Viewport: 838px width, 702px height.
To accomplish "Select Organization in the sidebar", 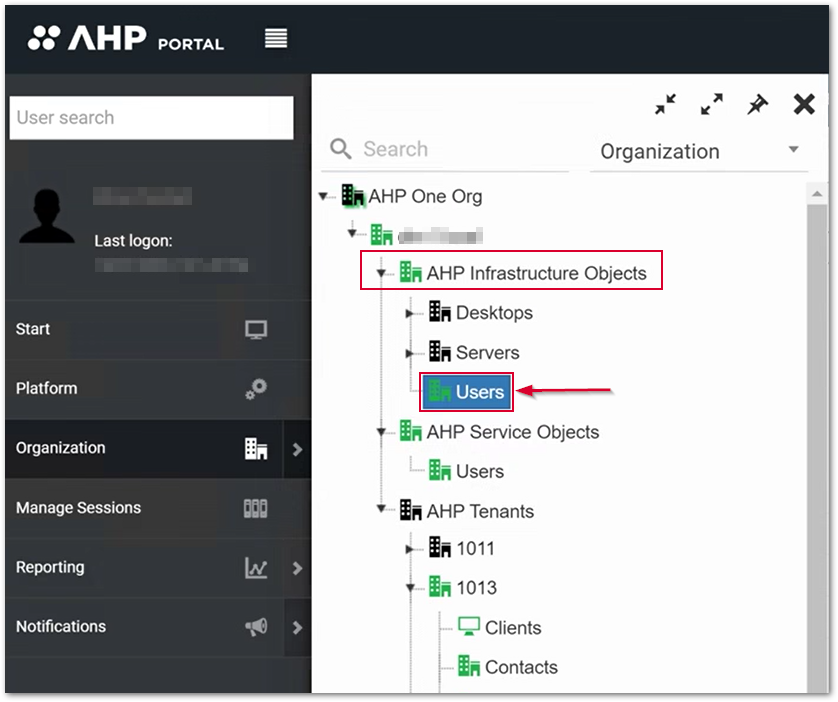I will (x=144, y=449).
